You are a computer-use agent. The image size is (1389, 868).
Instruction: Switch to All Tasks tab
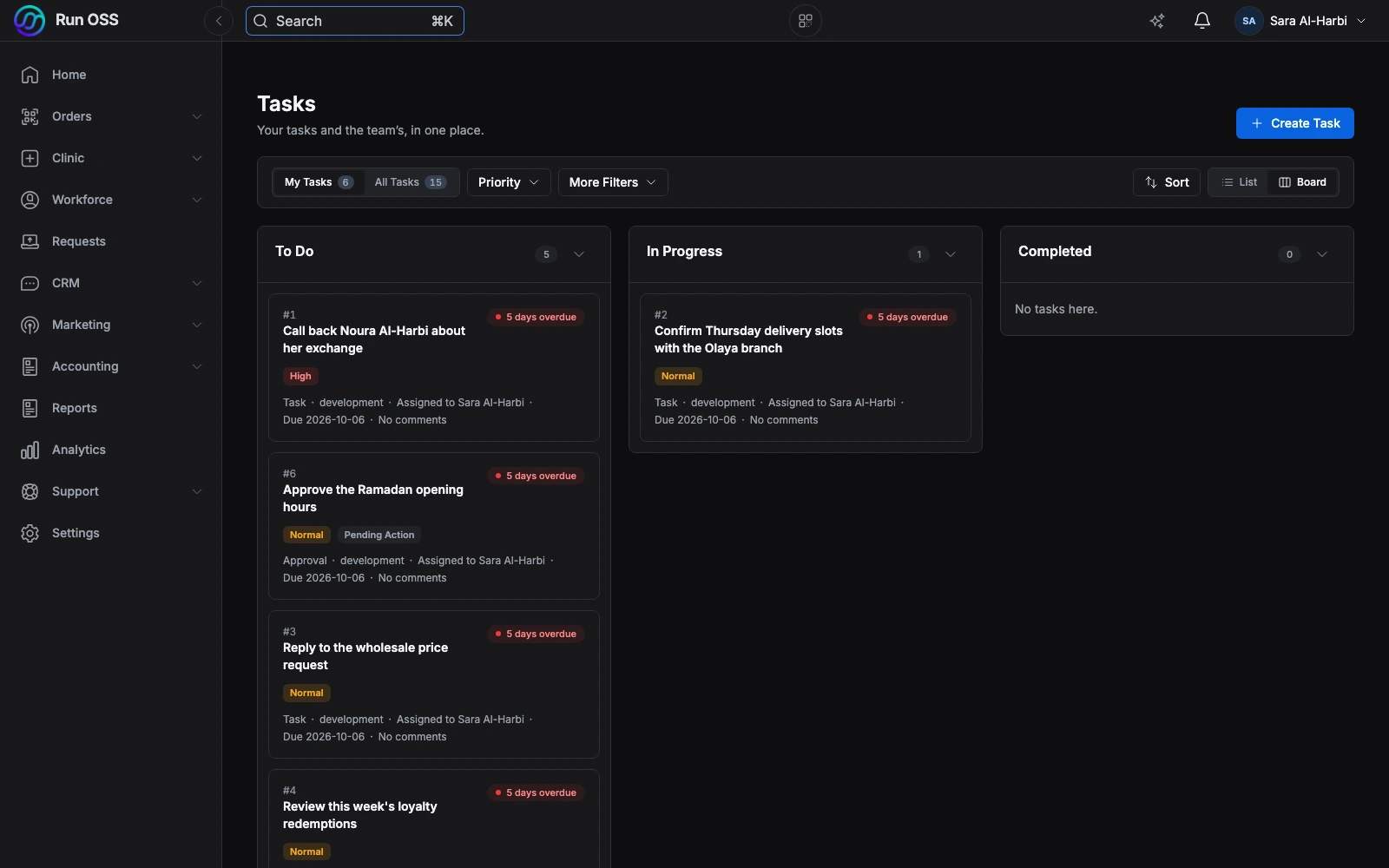410,182
